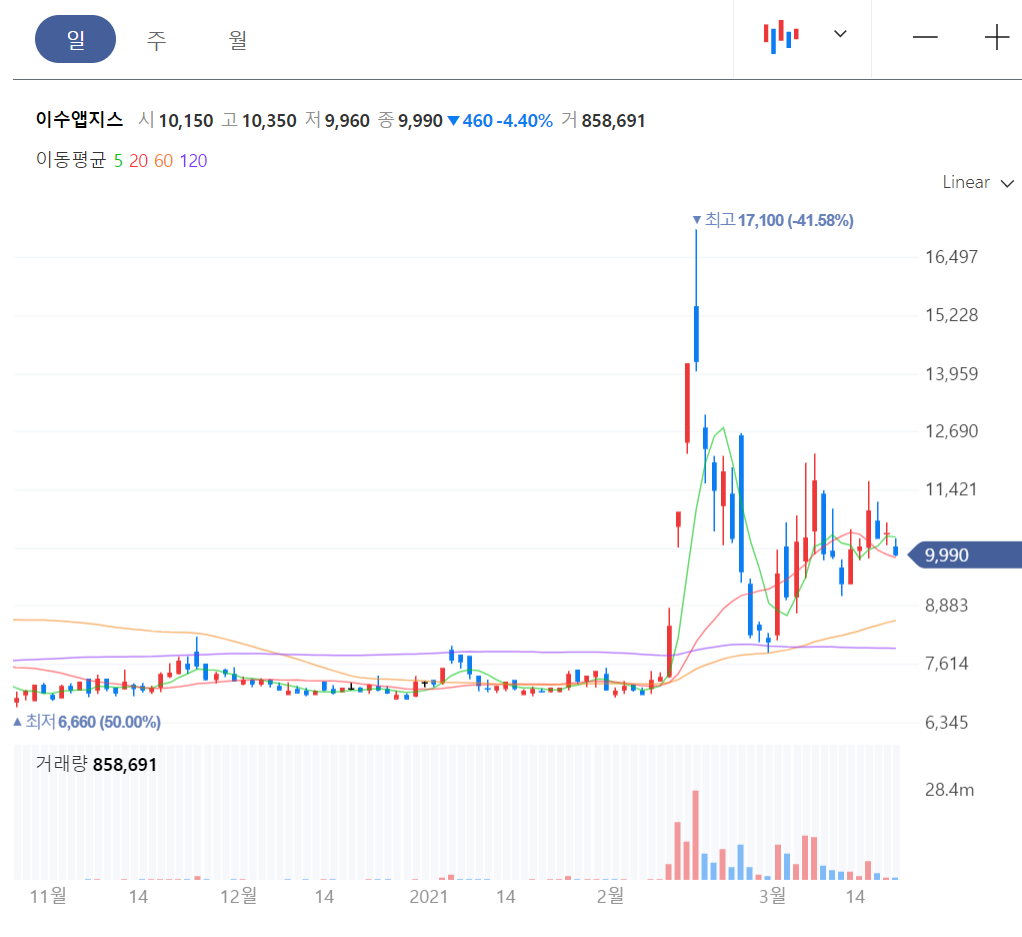
Task: Click the 5-day moving average label
Action: [x=118, y=161]
